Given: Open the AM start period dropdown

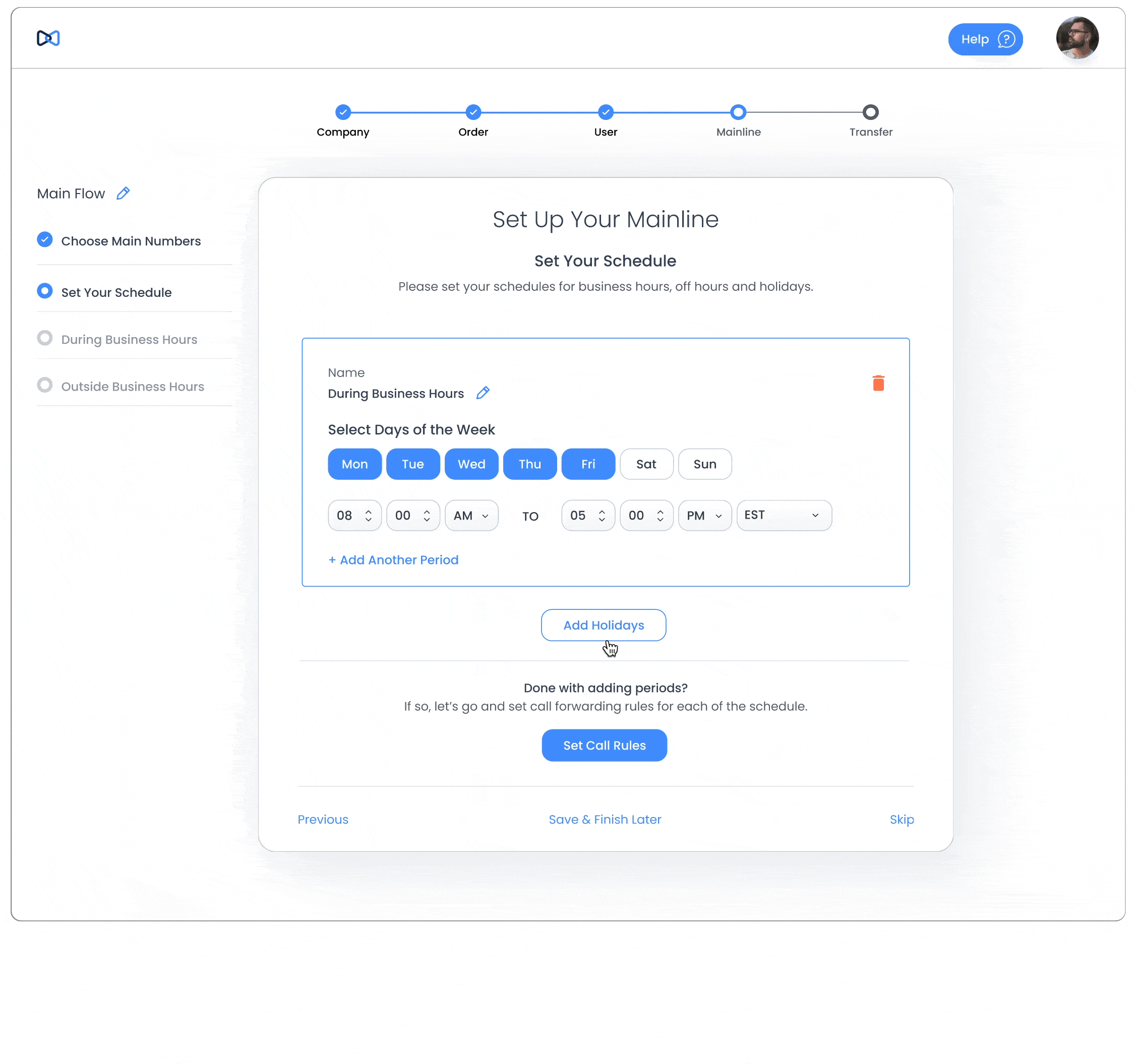Looking at the screenshot, I should (x=471, y=516).
